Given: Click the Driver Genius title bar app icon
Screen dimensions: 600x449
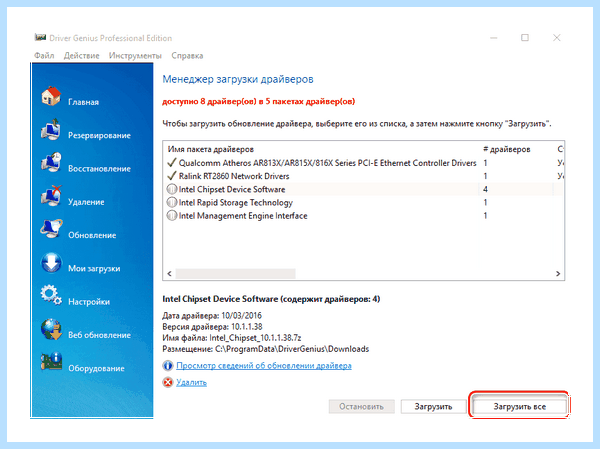Looking at the screenshot, I should 40,38.
